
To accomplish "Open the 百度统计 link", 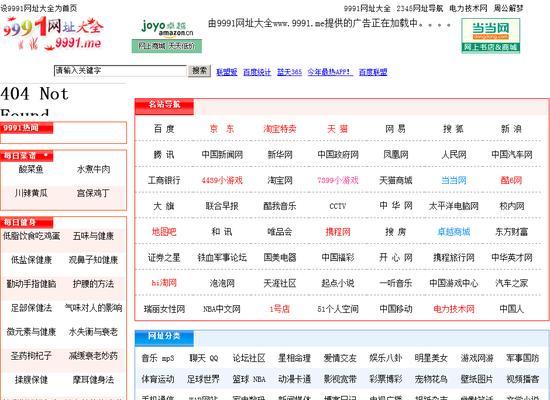I will click(257, 72).
